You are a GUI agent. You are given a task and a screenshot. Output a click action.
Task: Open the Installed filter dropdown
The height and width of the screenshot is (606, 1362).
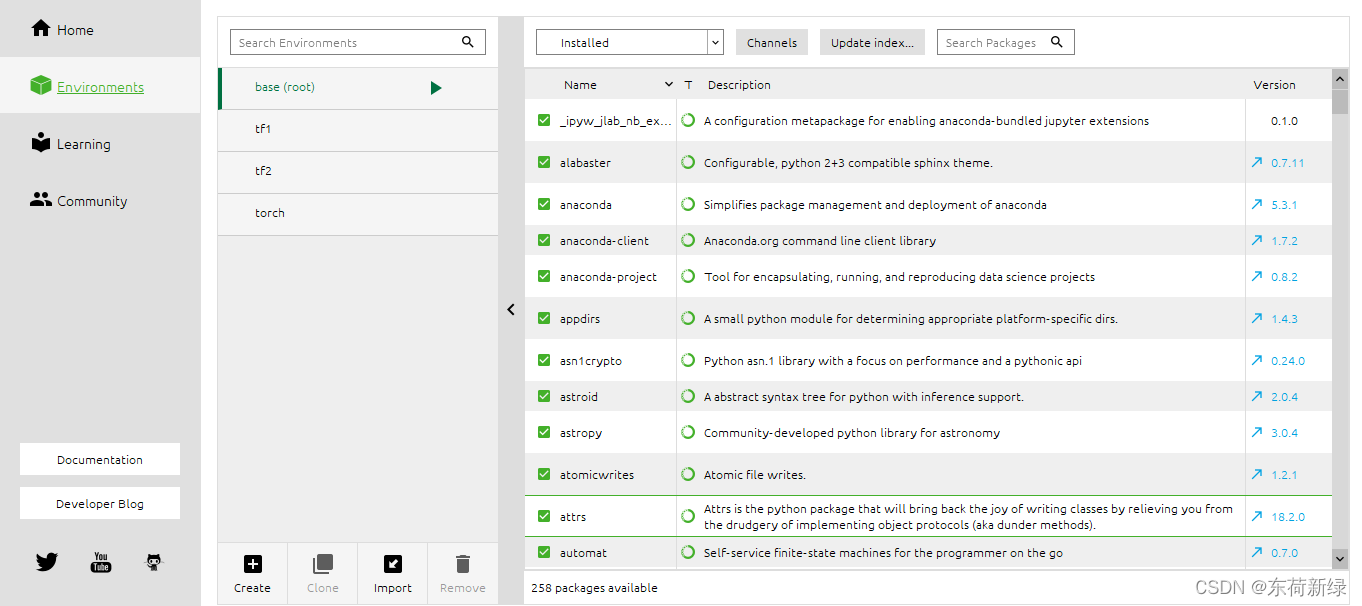[x=630, y=42]
